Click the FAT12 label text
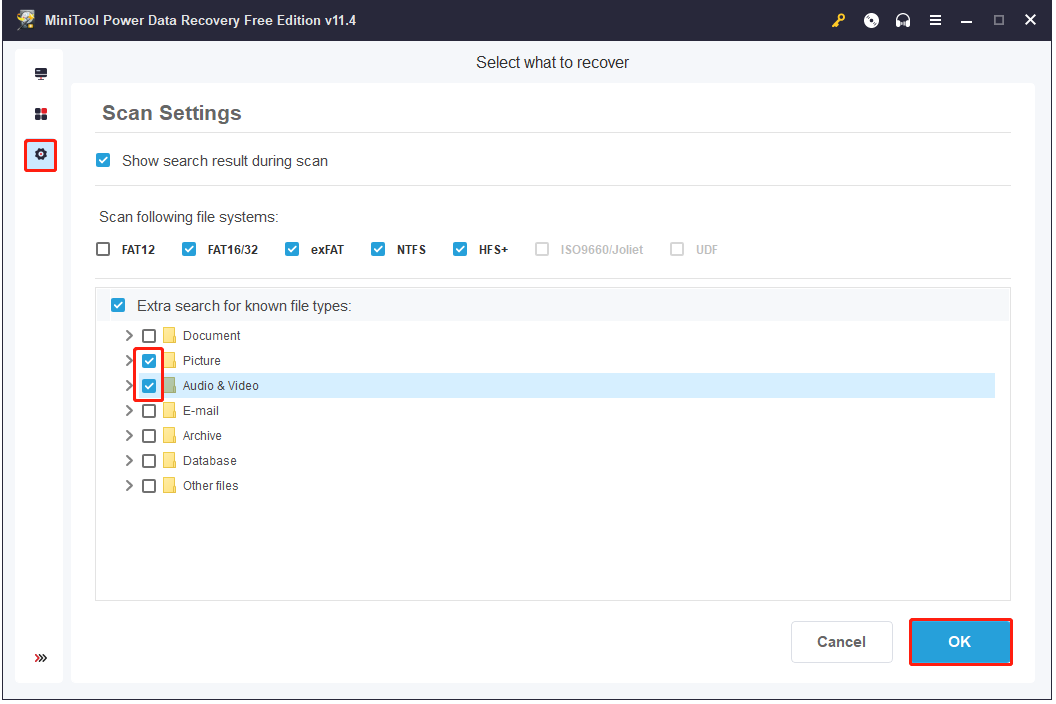Screen dimensions: 1056x704 tap(138, 249)
